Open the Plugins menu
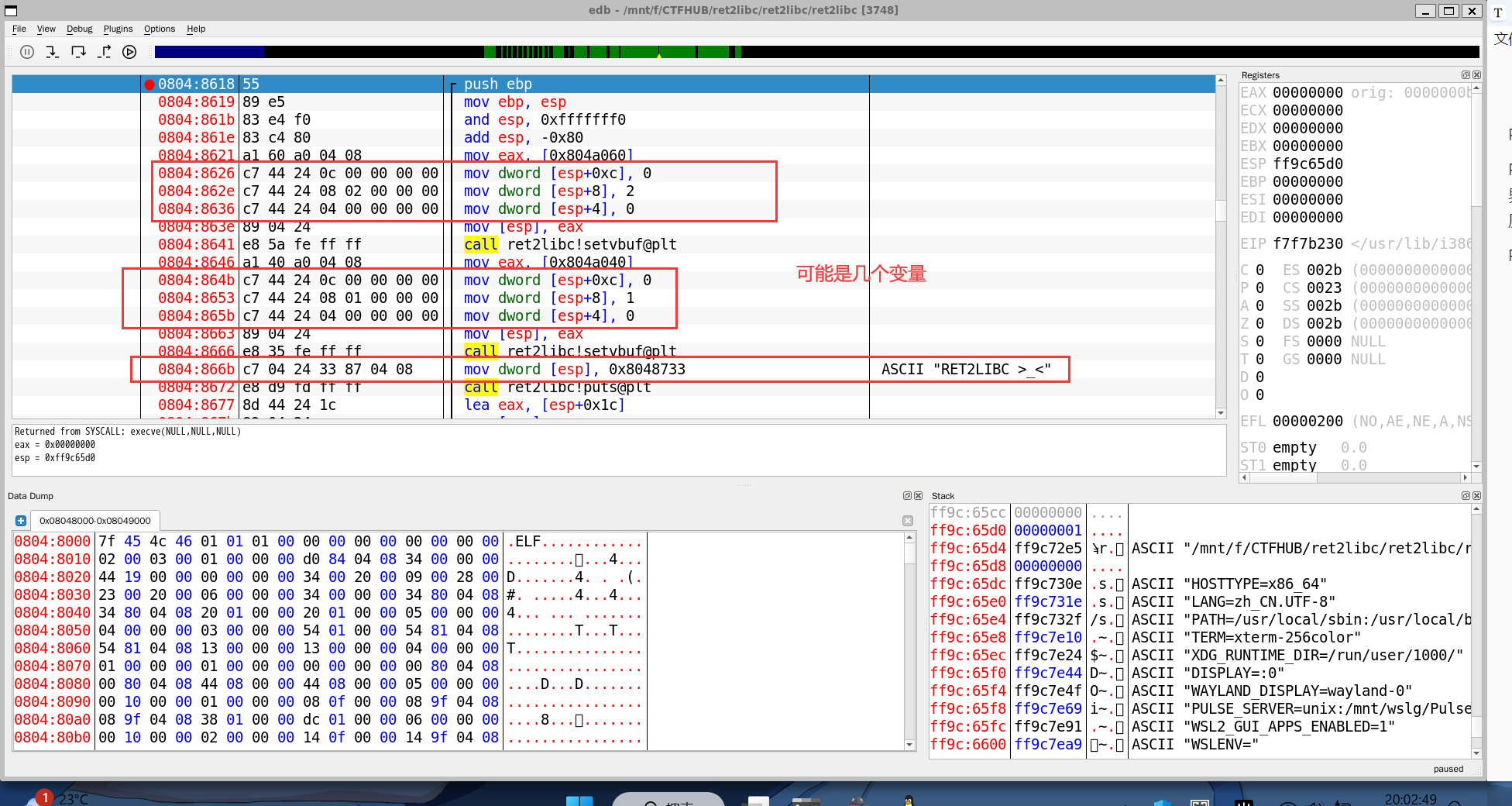Viewport: 1512px width, 806px height. [119, 29]
